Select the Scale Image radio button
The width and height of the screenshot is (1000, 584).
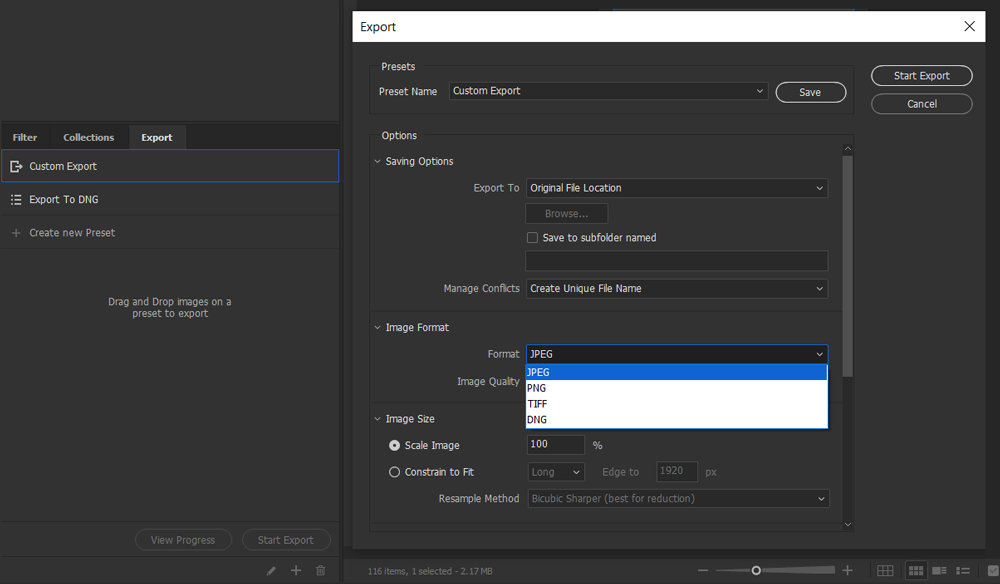394,445
